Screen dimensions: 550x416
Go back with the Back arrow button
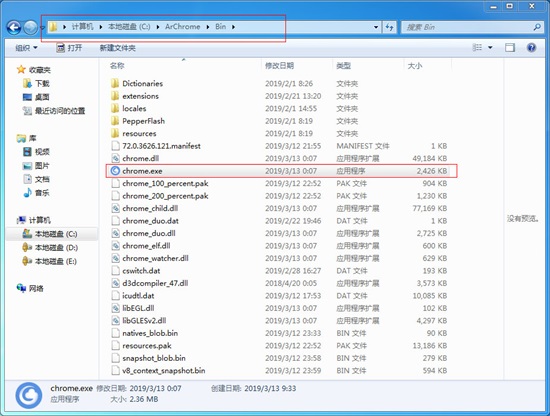click(14, 27)
